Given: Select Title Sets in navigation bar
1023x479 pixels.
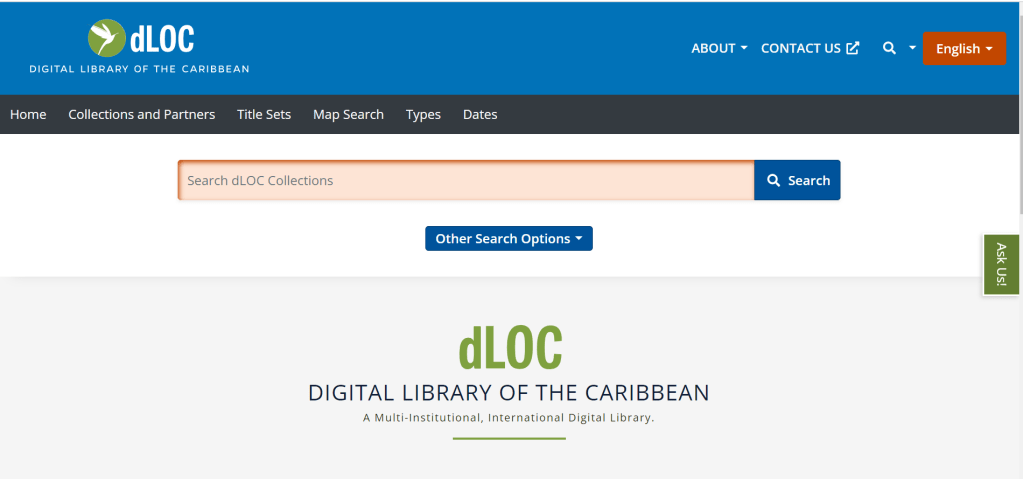Looking at the screenshot, I should tap(264, 115).
